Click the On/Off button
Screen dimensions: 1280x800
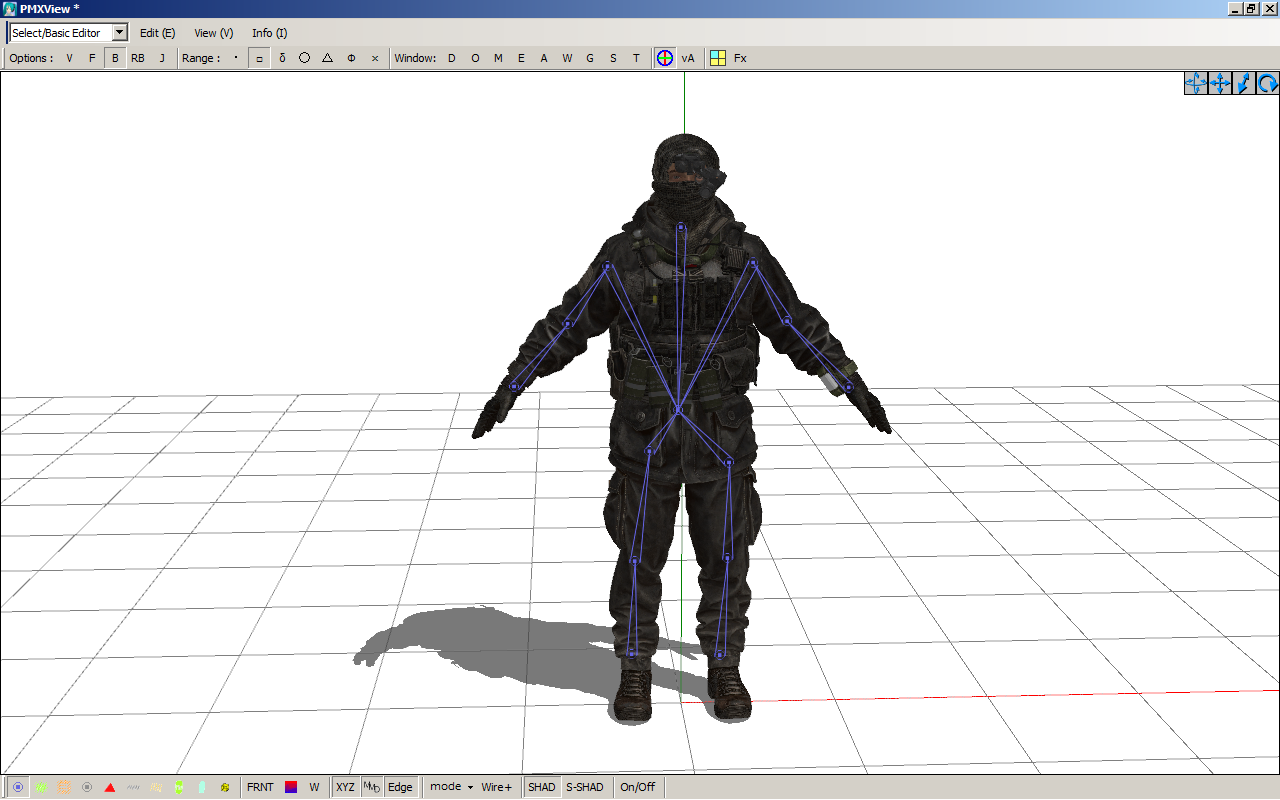637,787
